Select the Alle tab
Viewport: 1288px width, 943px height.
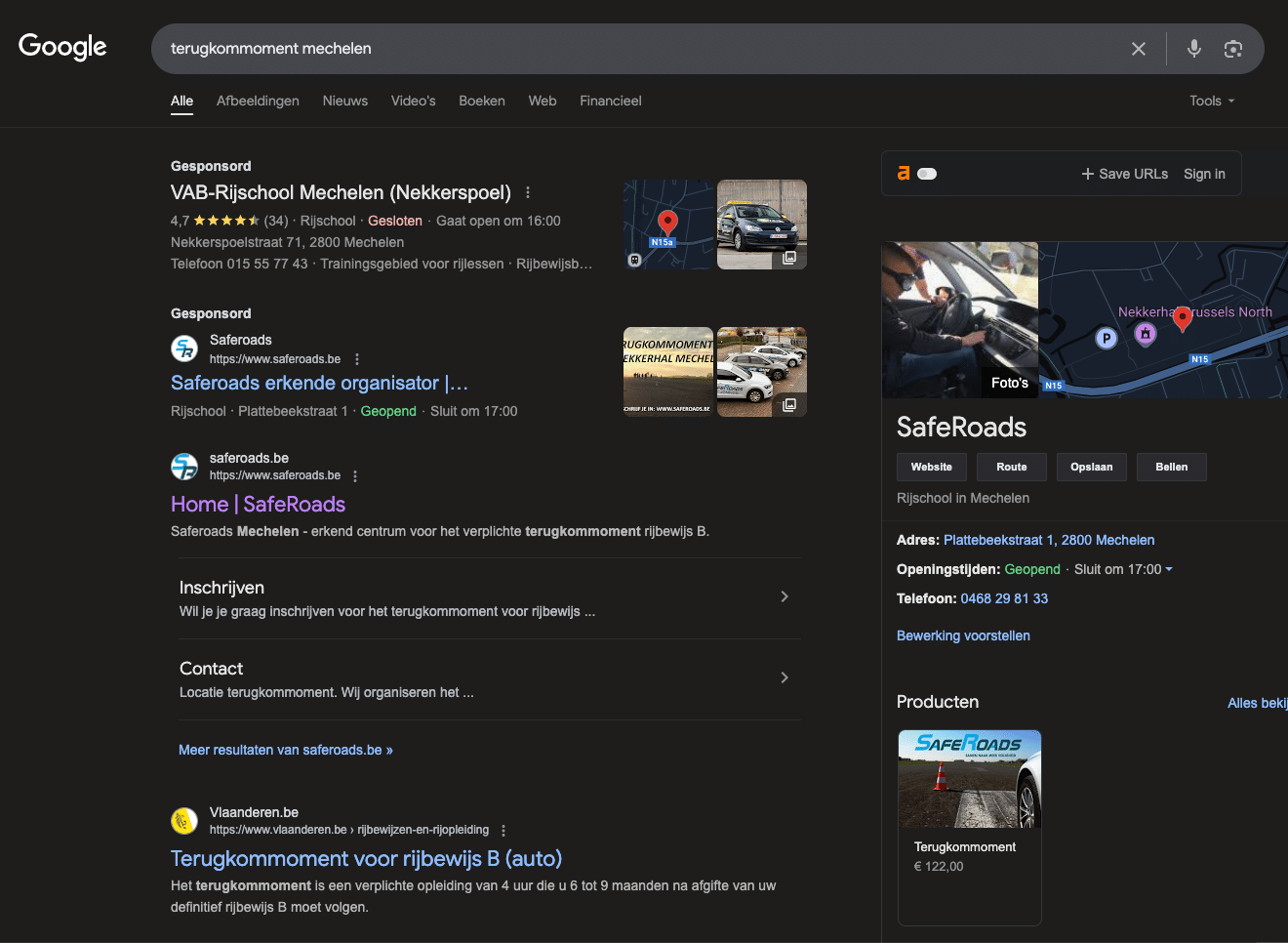tap(181, 101)
